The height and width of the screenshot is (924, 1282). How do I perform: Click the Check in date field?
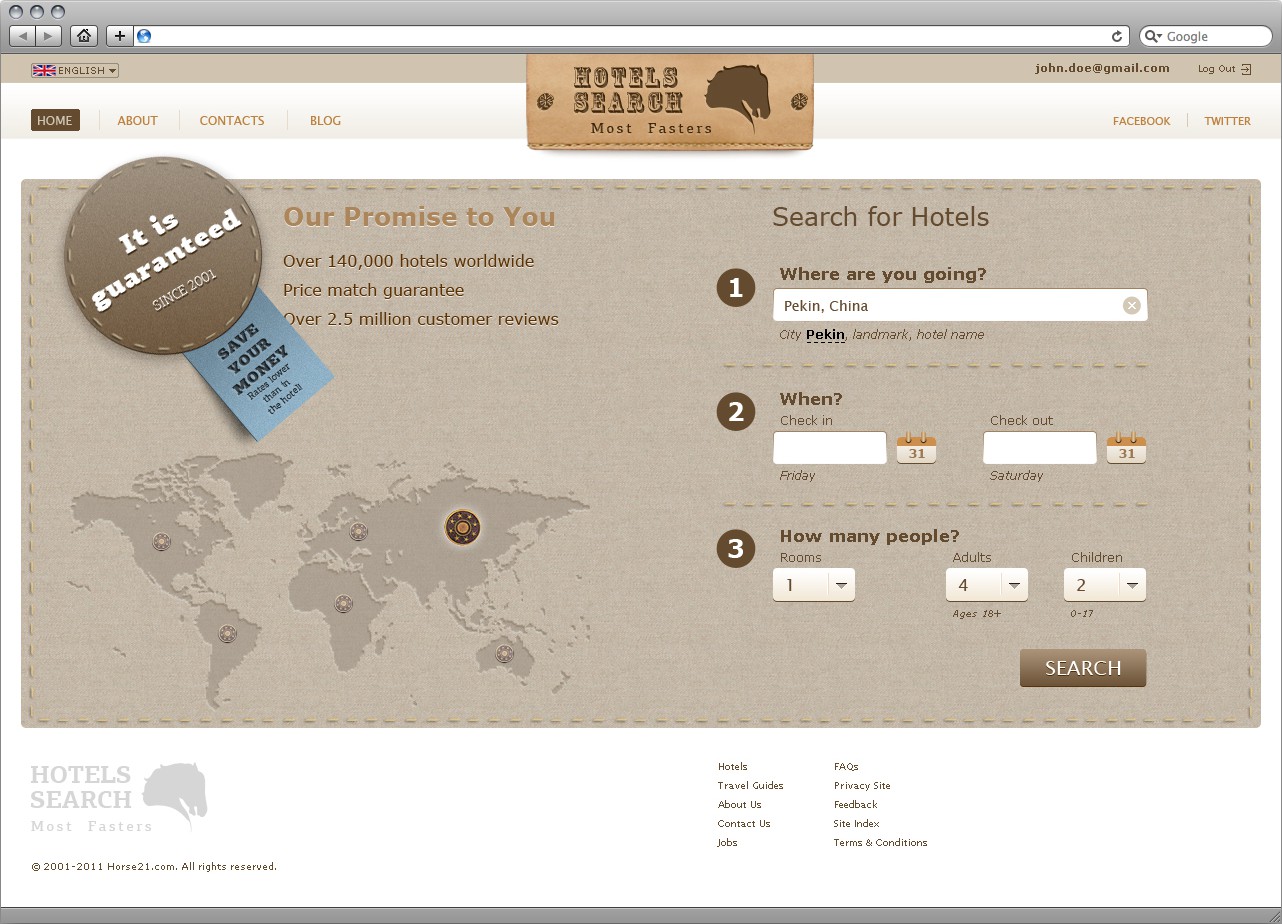830,448
